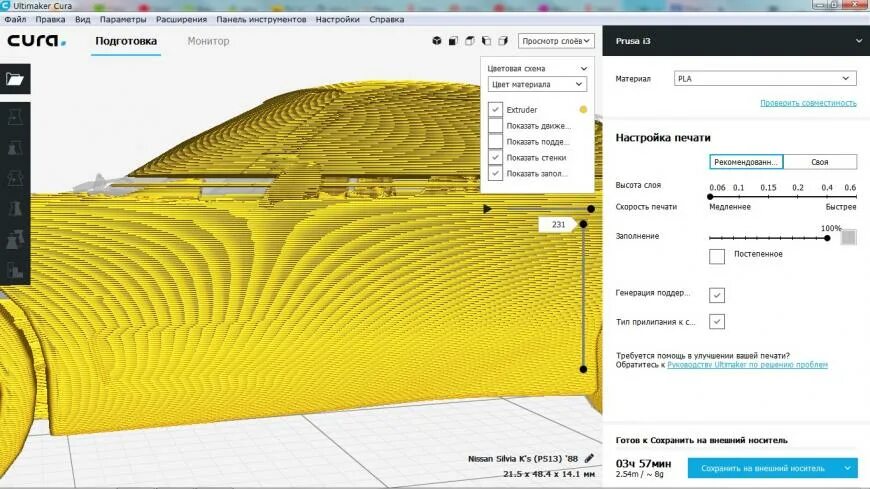Select Своя custom settings mode
The width and height of the screenshot is (870, 489).
820,162
